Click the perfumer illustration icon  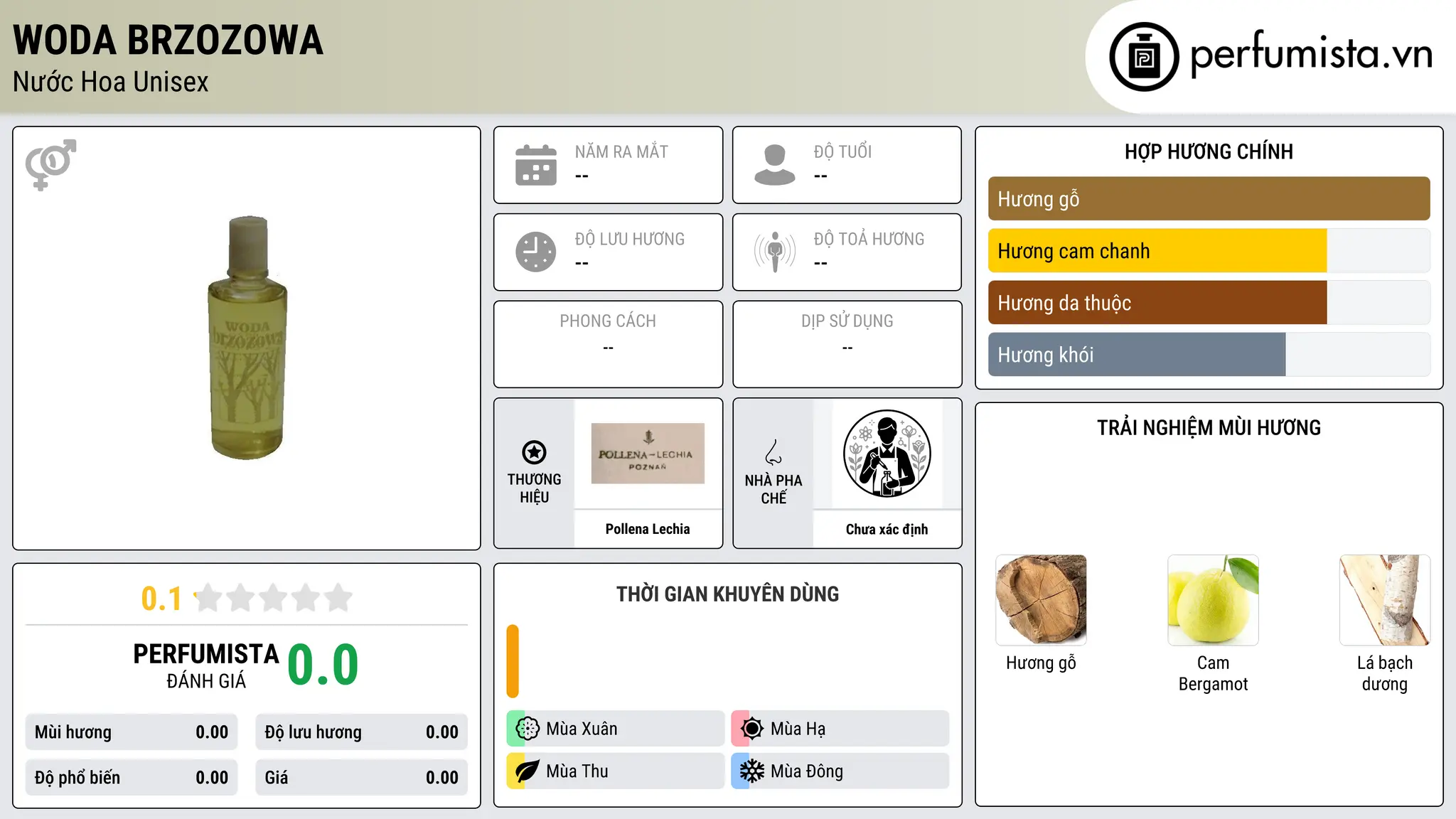887,454
